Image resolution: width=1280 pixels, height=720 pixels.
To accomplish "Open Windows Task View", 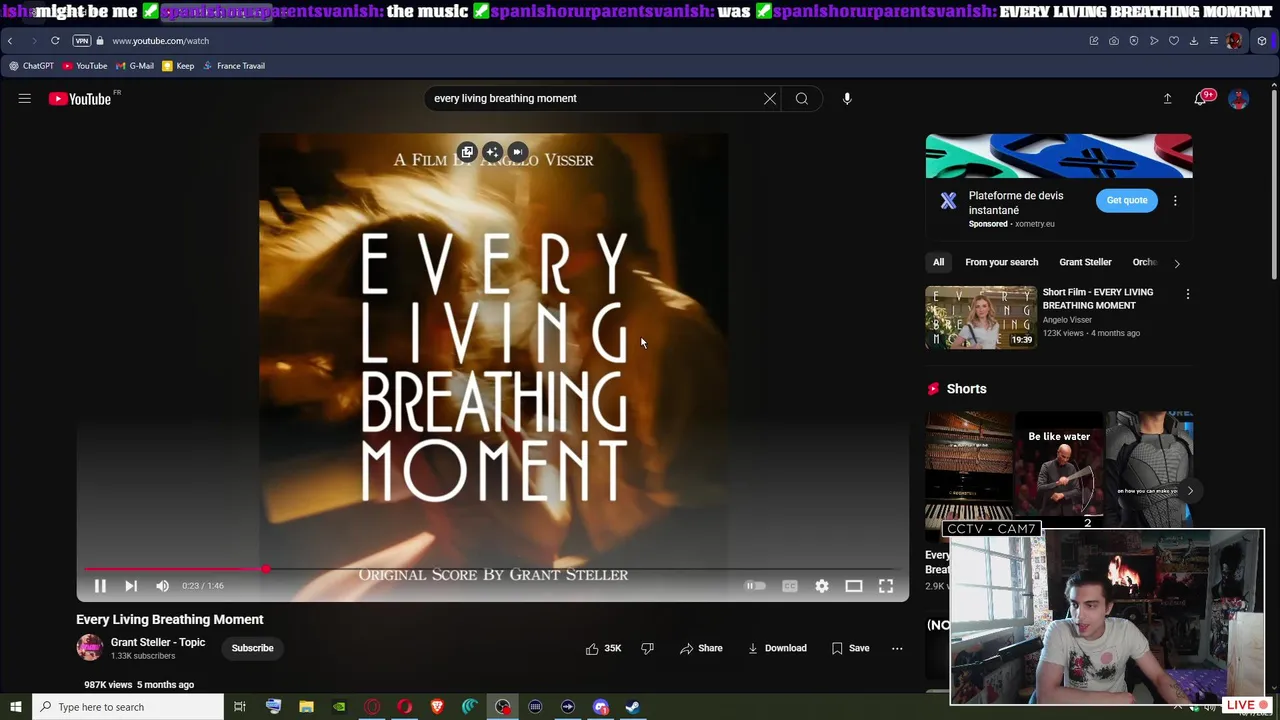I will click(240, 707).
